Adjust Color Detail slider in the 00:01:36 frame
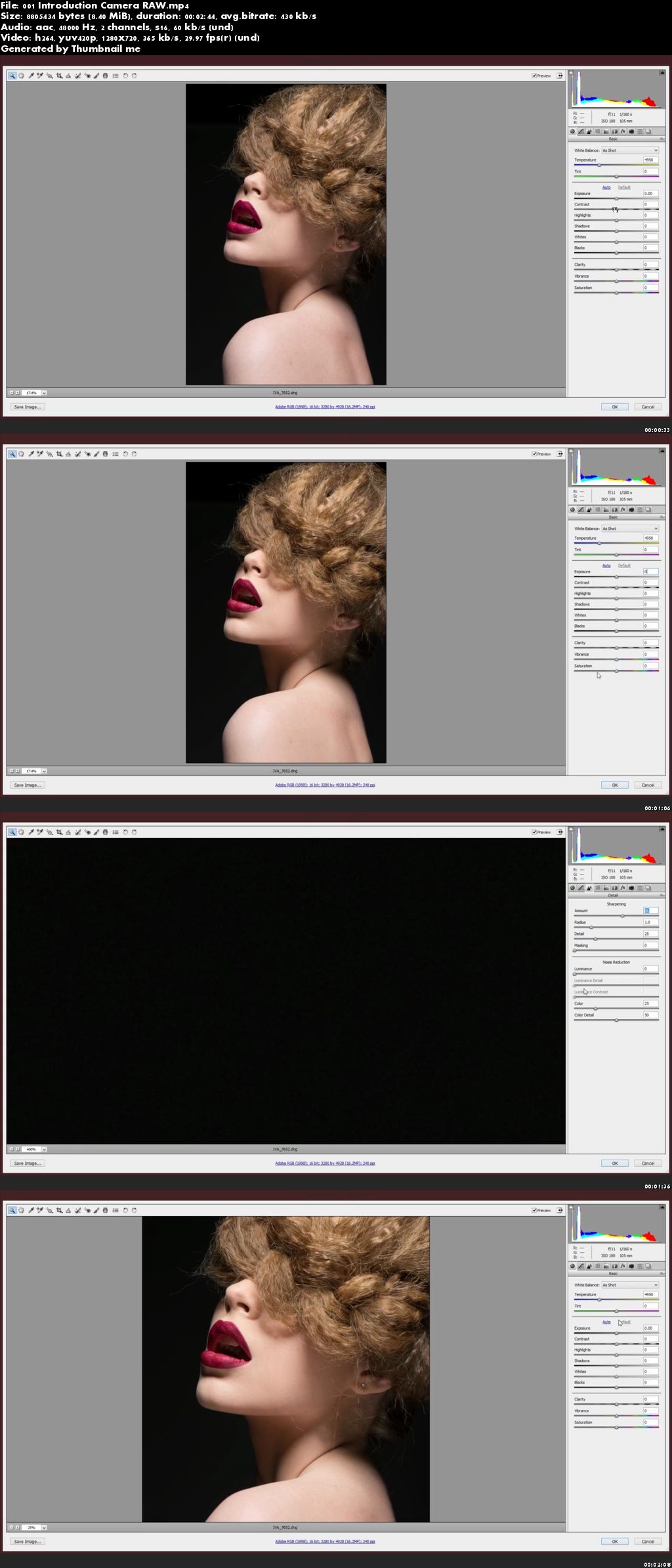 tap(616, 1020)
